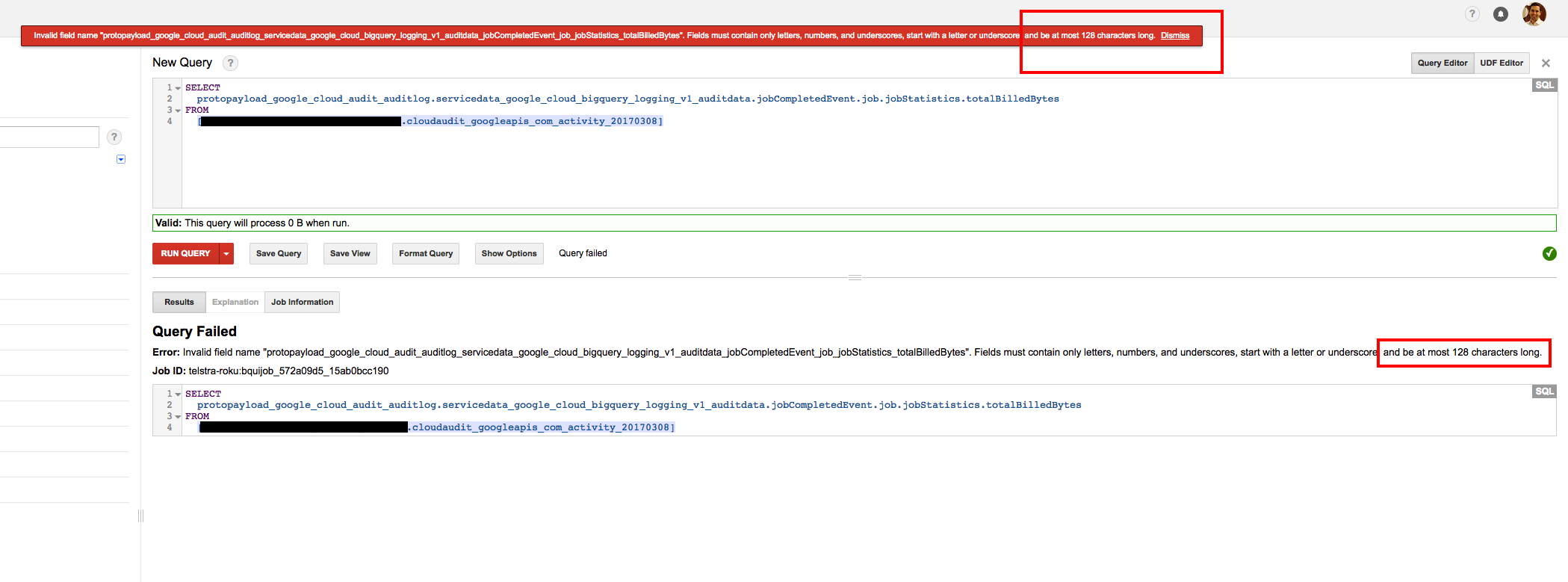Expand the small blue dropdown arrow in the left panel
This screenshot has width=1568, height=582.
click(121, 159)
